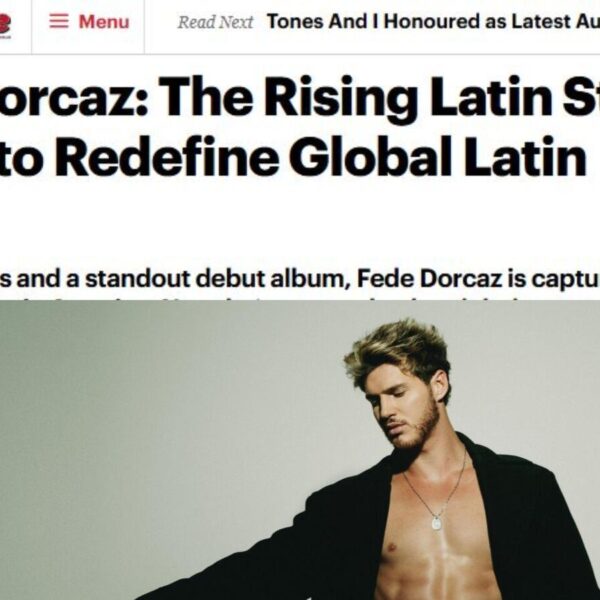Click headline line Redefine Global Latin

[293, 157]
